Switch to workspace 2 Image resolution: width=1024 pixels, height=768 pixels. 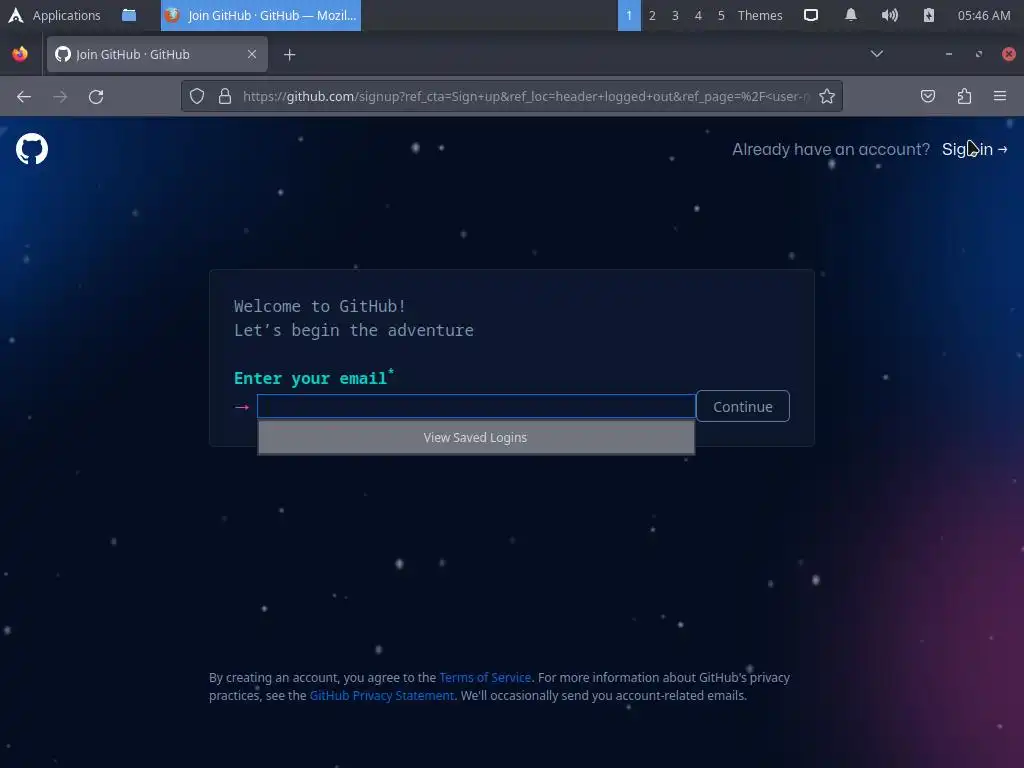click(652, 15)
